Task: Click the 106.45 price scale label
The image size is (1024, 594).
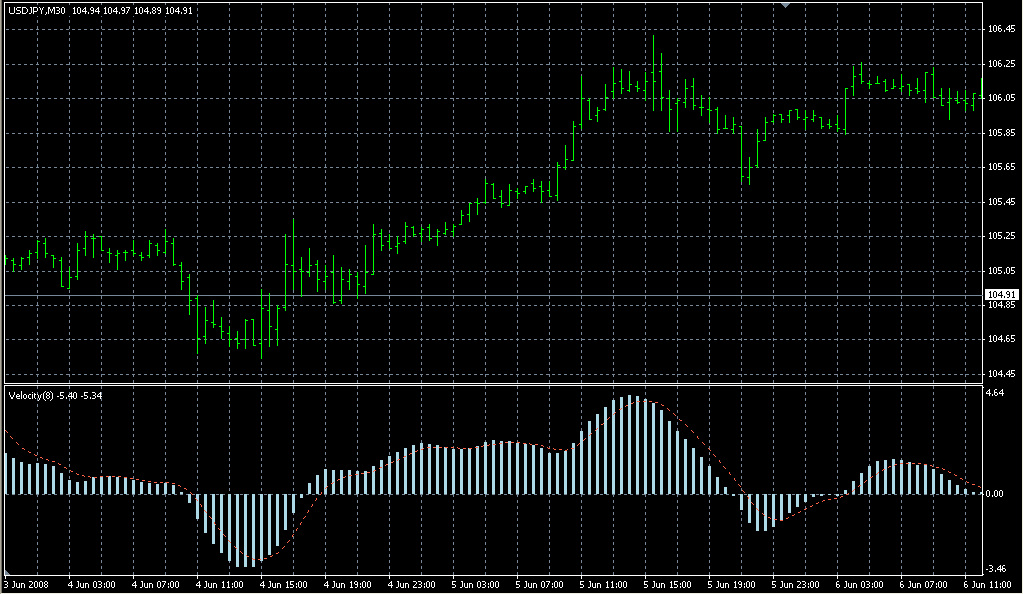Action: pyautogui.click(x=1001, y=29)
